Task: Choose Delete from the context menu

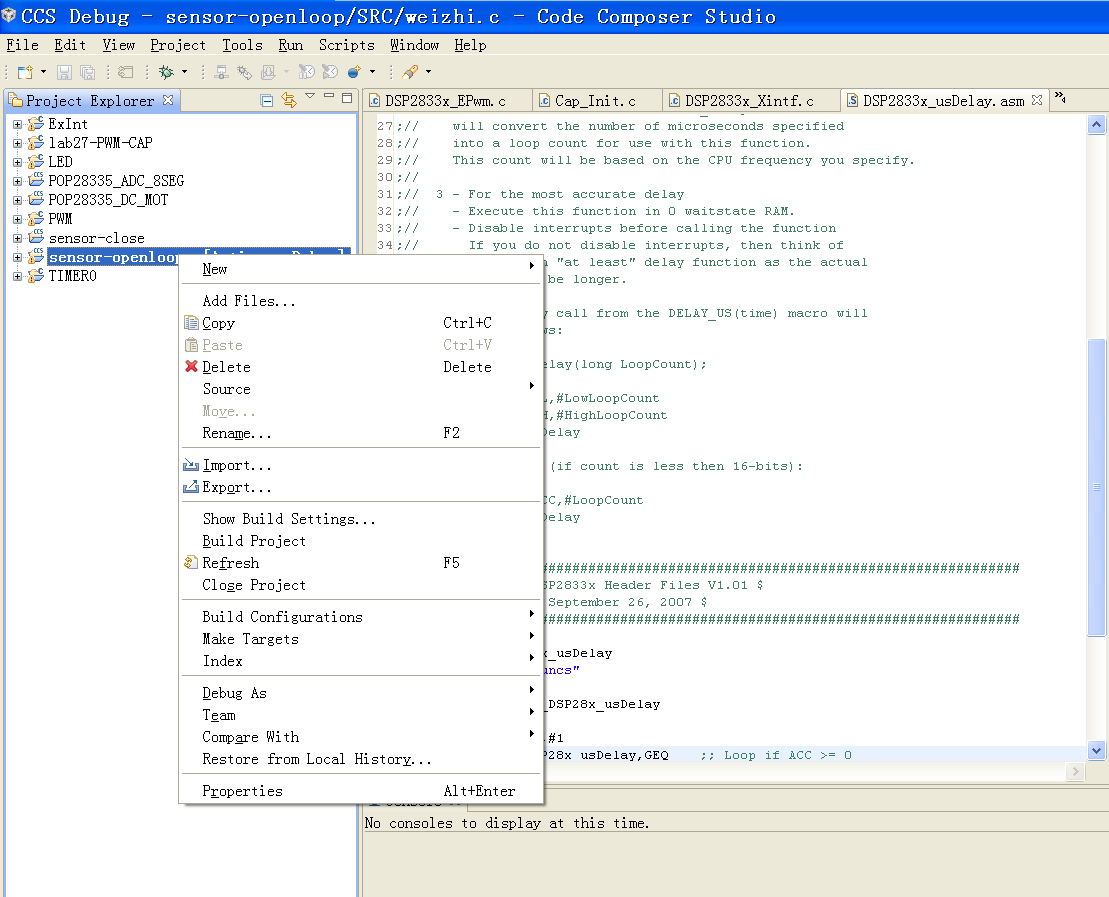Action: [x=361, y=367]
